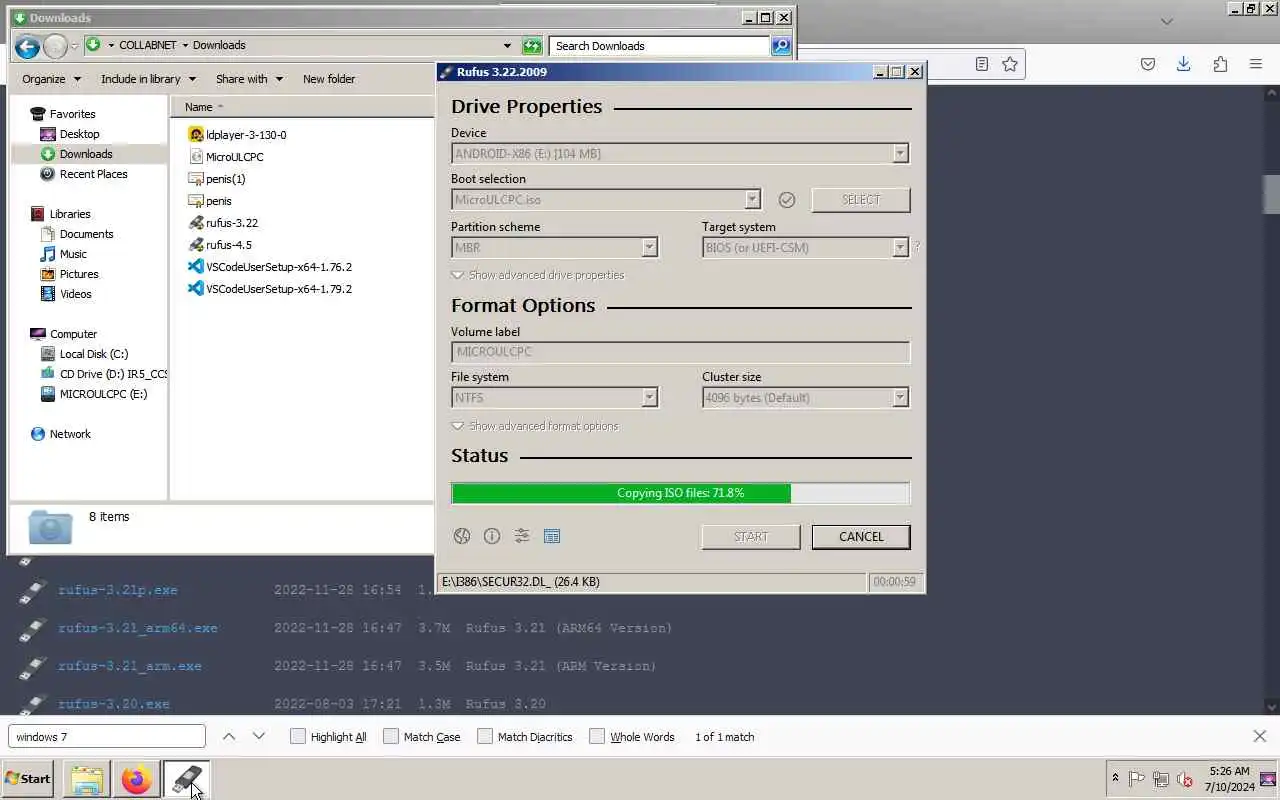Select MICROULCPC (E:) drive in sidebar
The height and width of the screenshot is (800, 1280).
click(x=103, y=394)
